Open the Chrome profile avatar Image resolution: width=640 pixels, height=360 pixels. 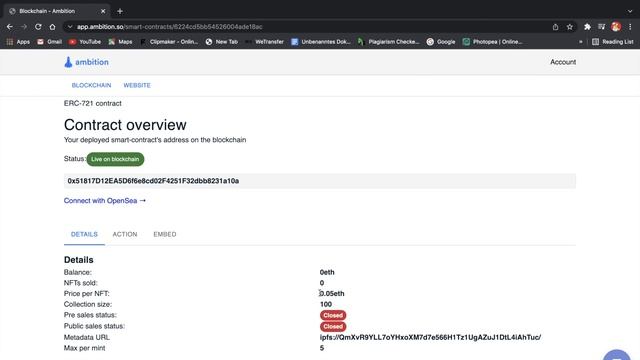coord(616,27)
